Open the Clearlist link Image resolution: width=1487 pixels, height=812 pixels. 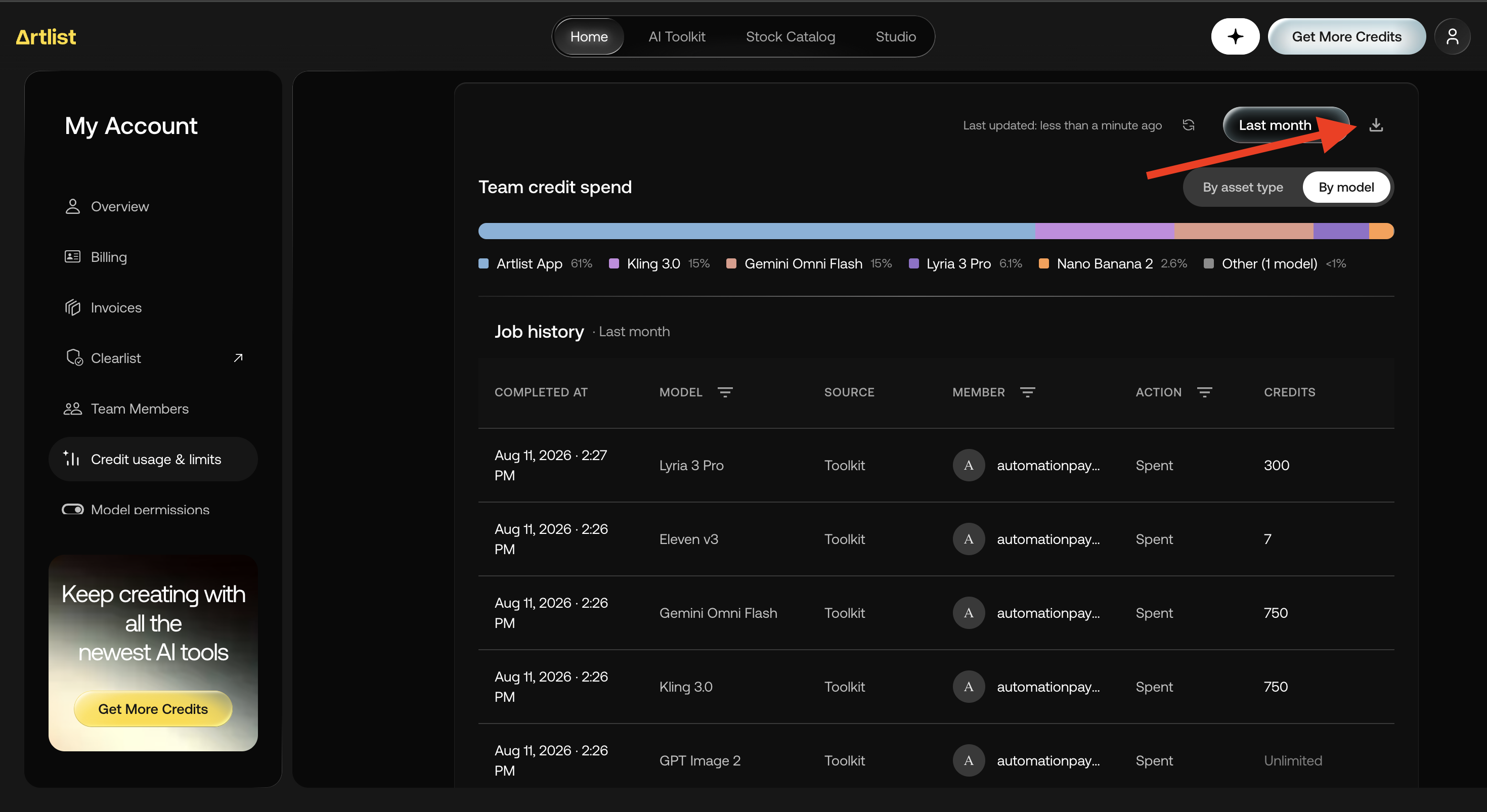point(153,358)
